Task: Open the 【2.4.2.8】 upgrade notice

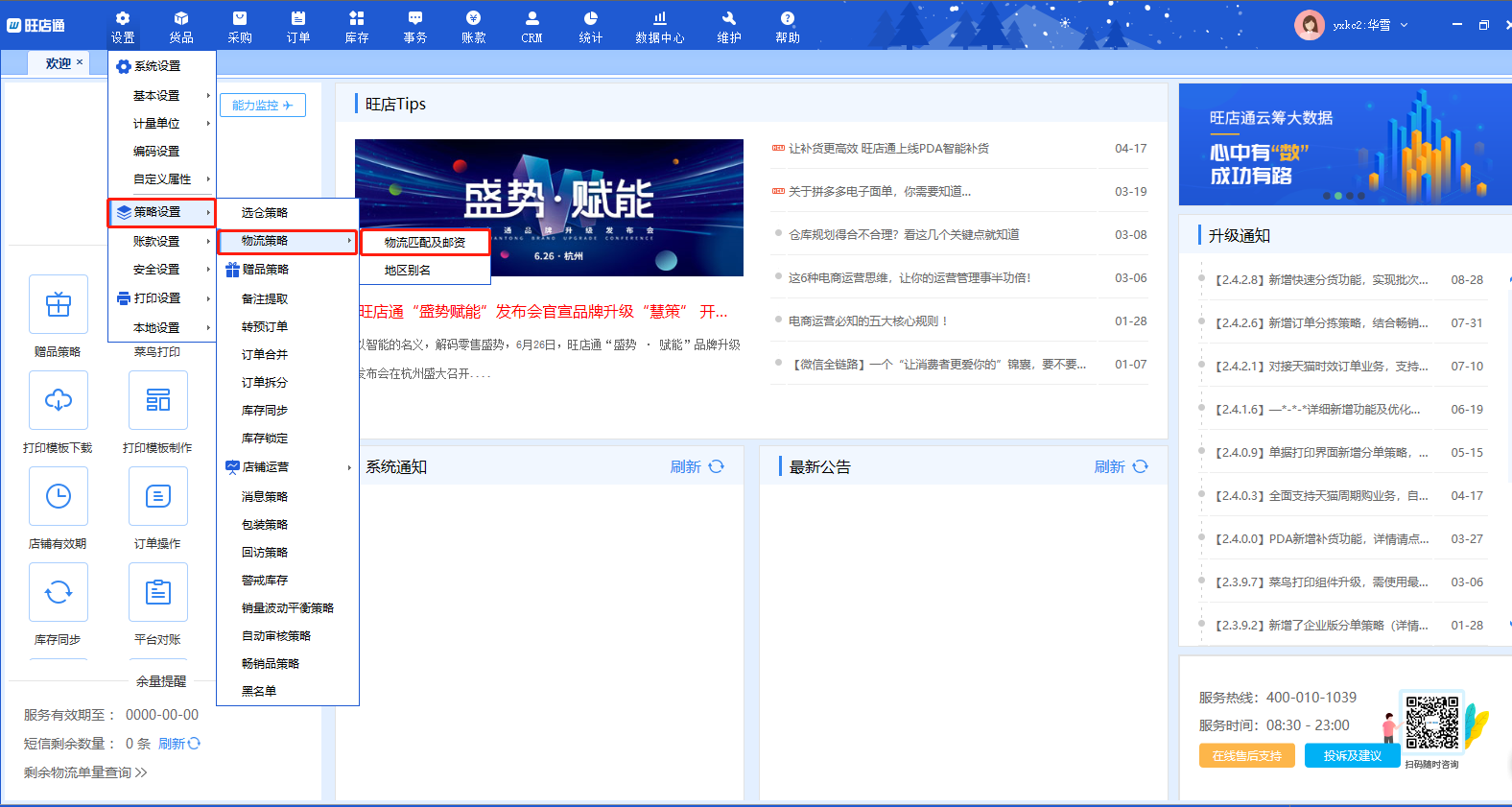Action: coord(1322,280)
